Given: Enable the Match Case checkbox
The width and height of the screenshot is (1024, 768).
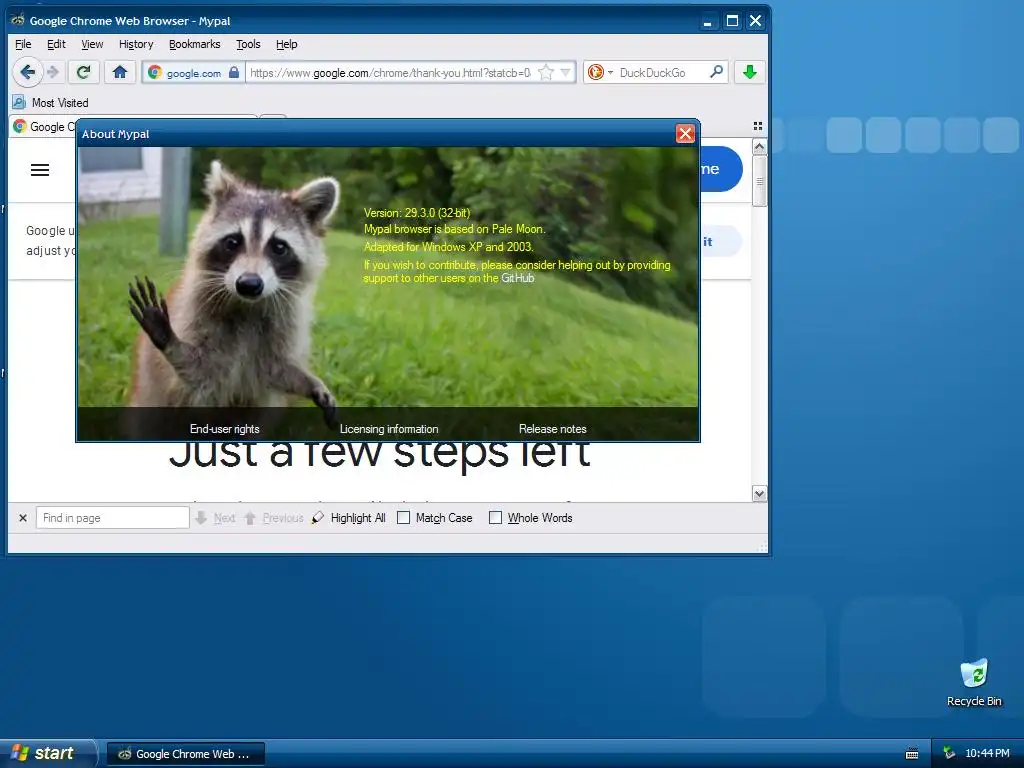Looking at the screenshot, I should coord(404,518).
